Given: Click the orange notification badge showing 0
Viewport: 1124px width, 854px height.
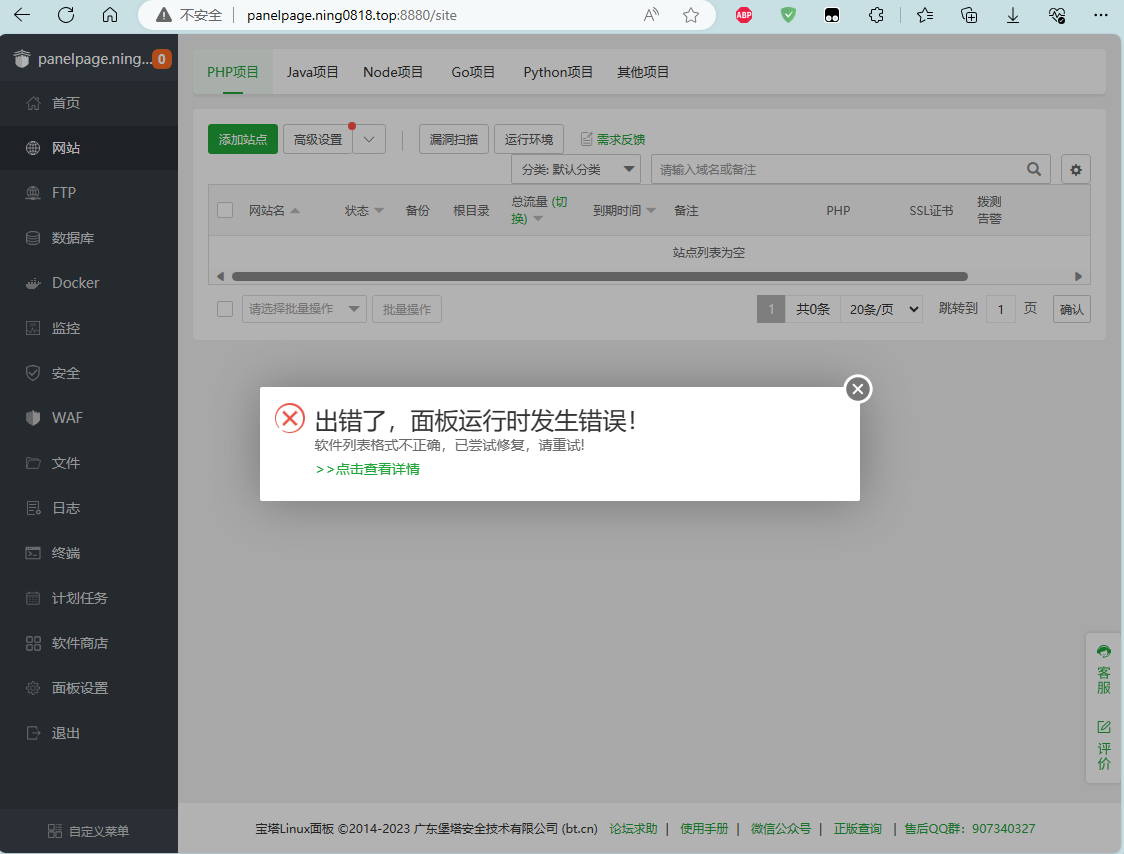Looking at the screenshot, I should tap(161, 59).
